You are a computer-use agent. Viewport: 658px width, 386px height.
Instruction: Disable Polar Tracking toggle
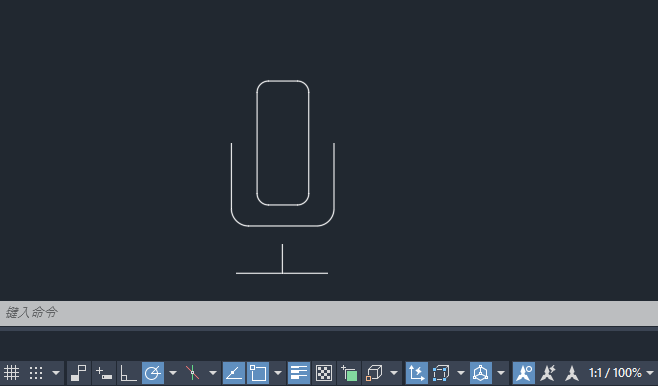pos(153,373)
